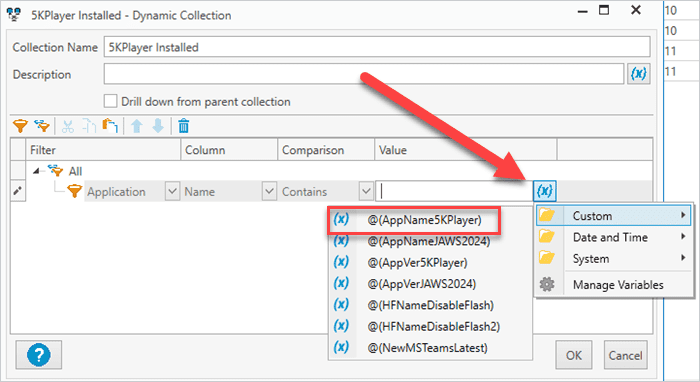This screenshot has height=382, width=700.
Task: Click the Column column header
Action: [x=229, y=149]
